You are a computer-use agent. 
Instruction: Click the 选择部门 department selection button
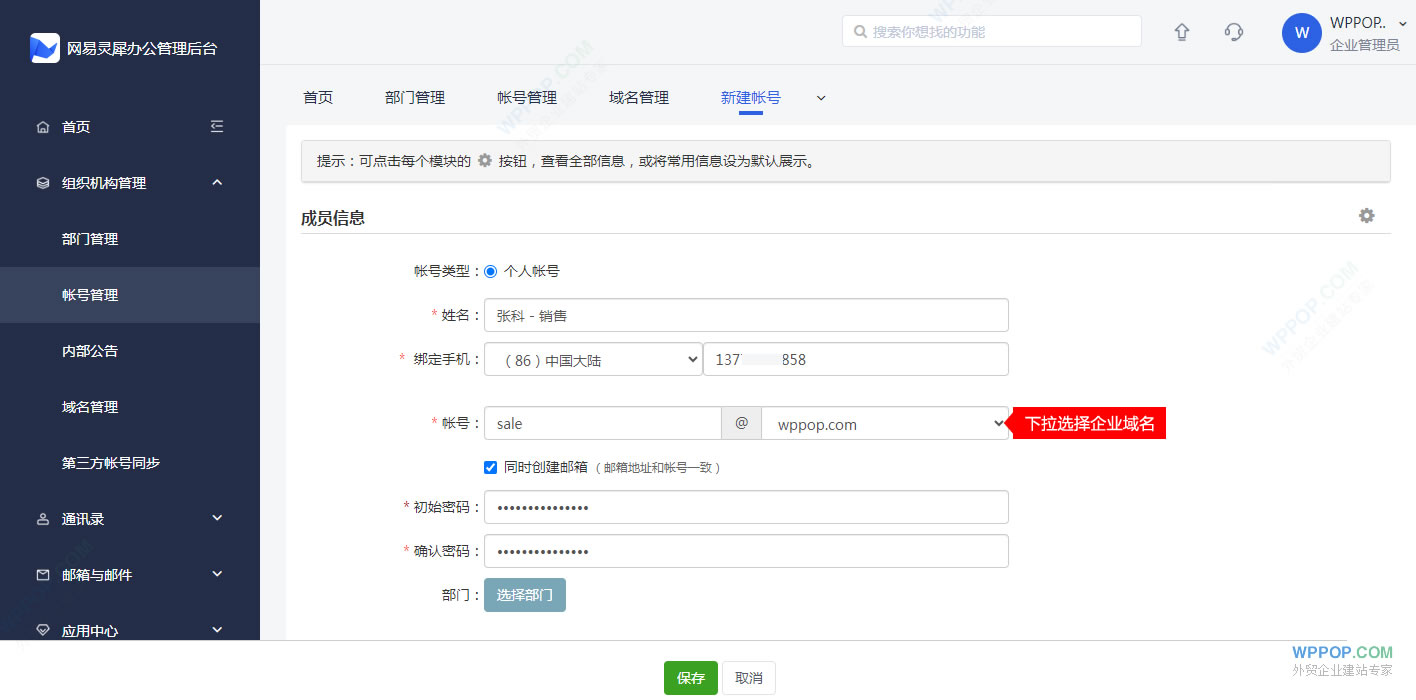524,594
